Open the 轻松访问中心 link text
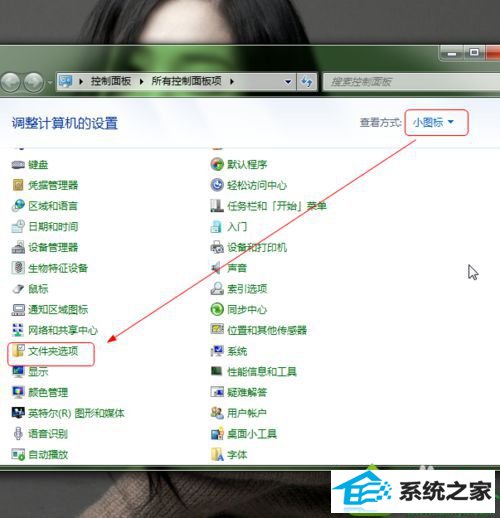The image size is (500, 518). 257,185
